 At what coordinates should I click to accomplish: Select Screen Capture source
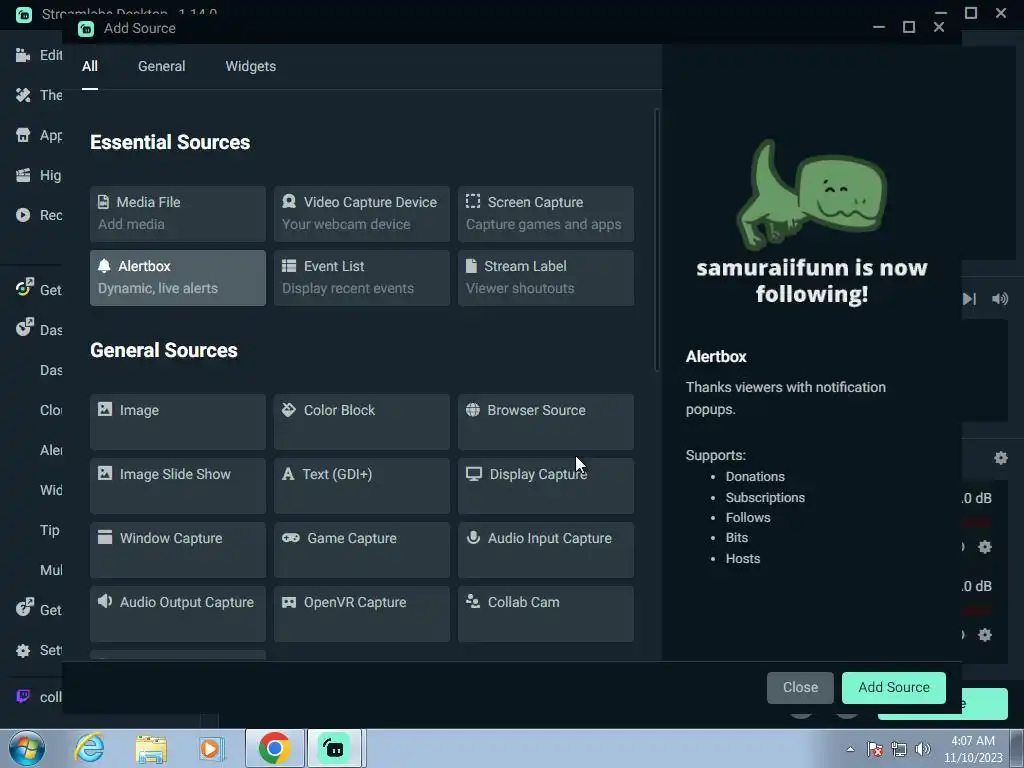pos(546,214)
